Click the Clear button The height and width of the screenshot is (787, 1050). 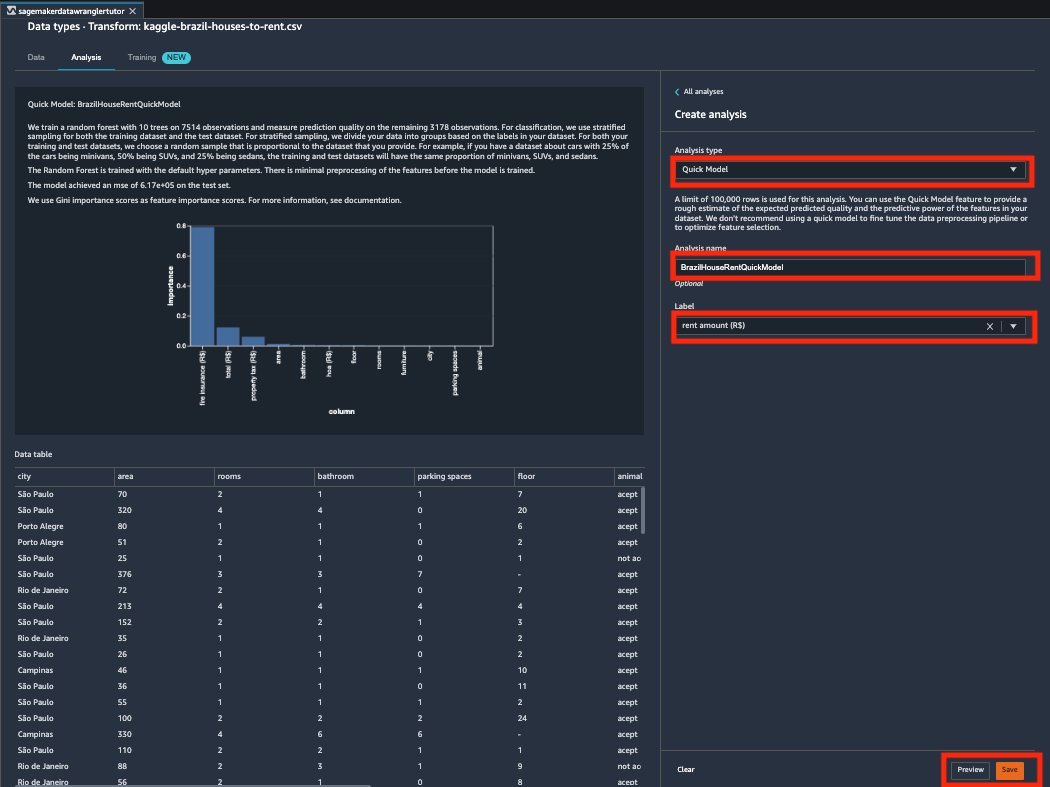(686, 770)
